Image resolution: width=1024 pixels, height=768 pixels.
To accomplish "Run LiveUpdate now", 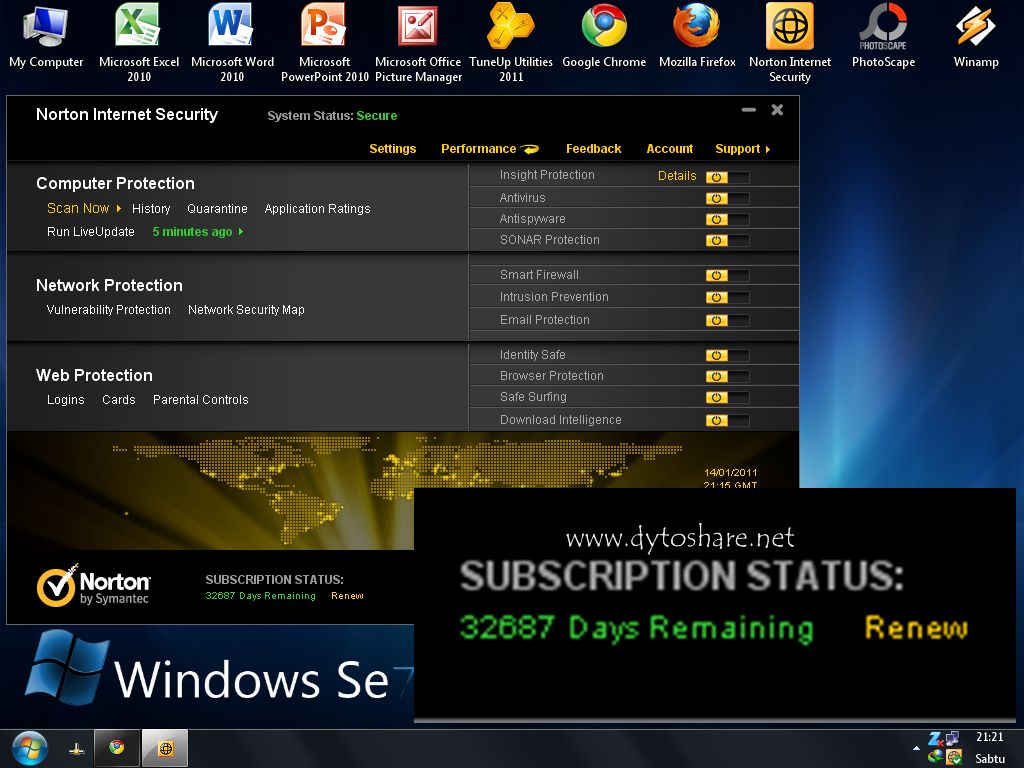I will (x=91, y=232).
